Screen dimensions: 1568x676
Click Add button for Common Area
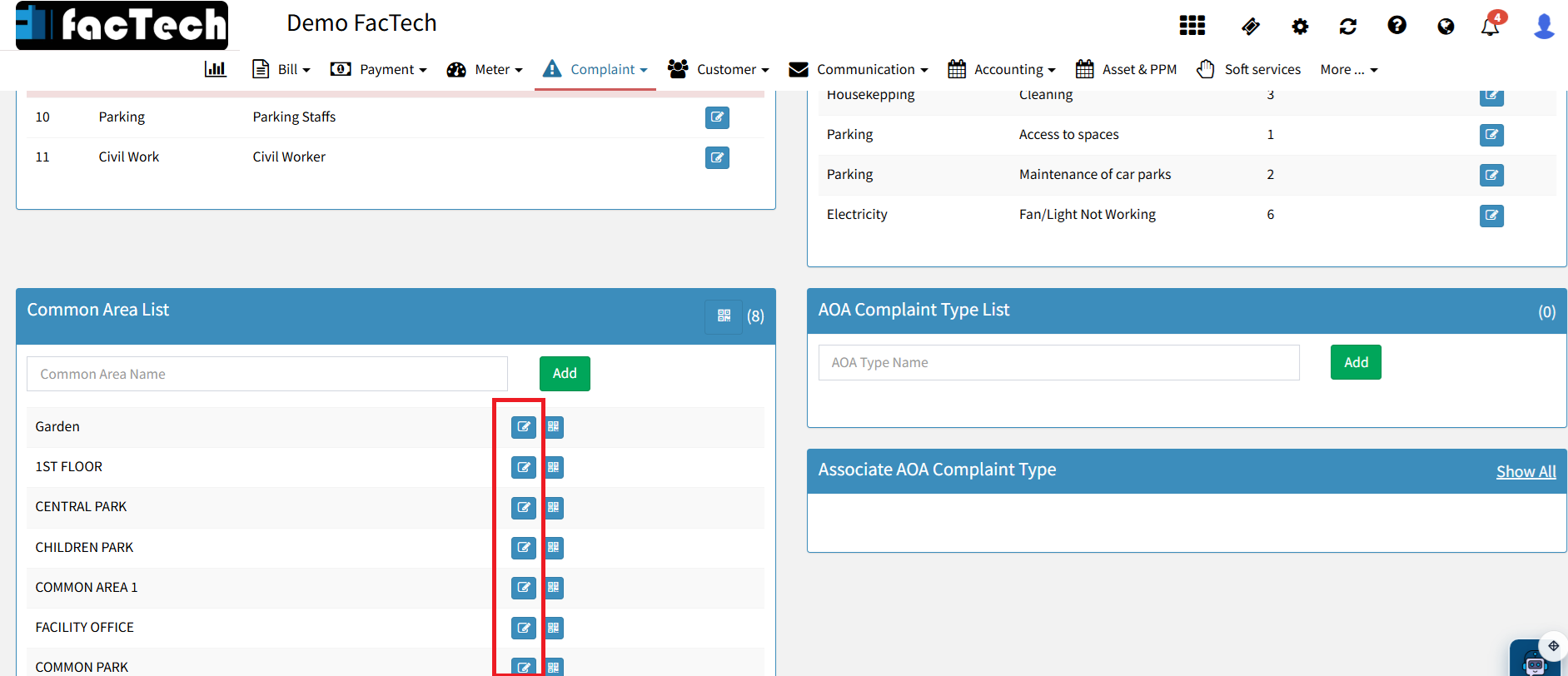tap(565, 374)
